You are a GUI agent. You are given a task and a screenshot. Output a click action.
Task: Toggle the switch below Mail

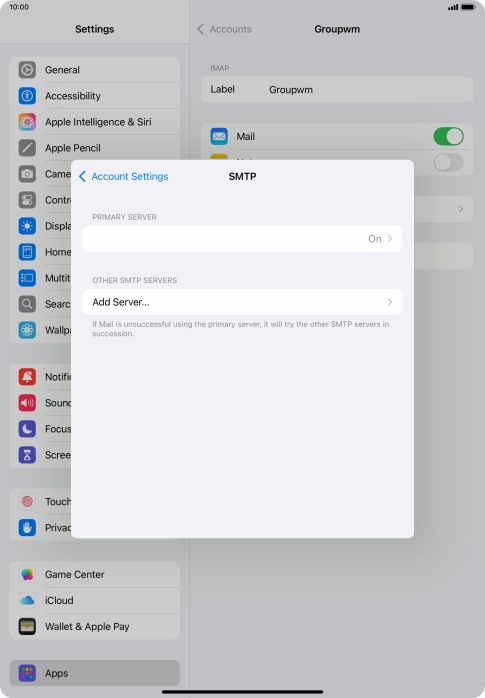(449, 162)
